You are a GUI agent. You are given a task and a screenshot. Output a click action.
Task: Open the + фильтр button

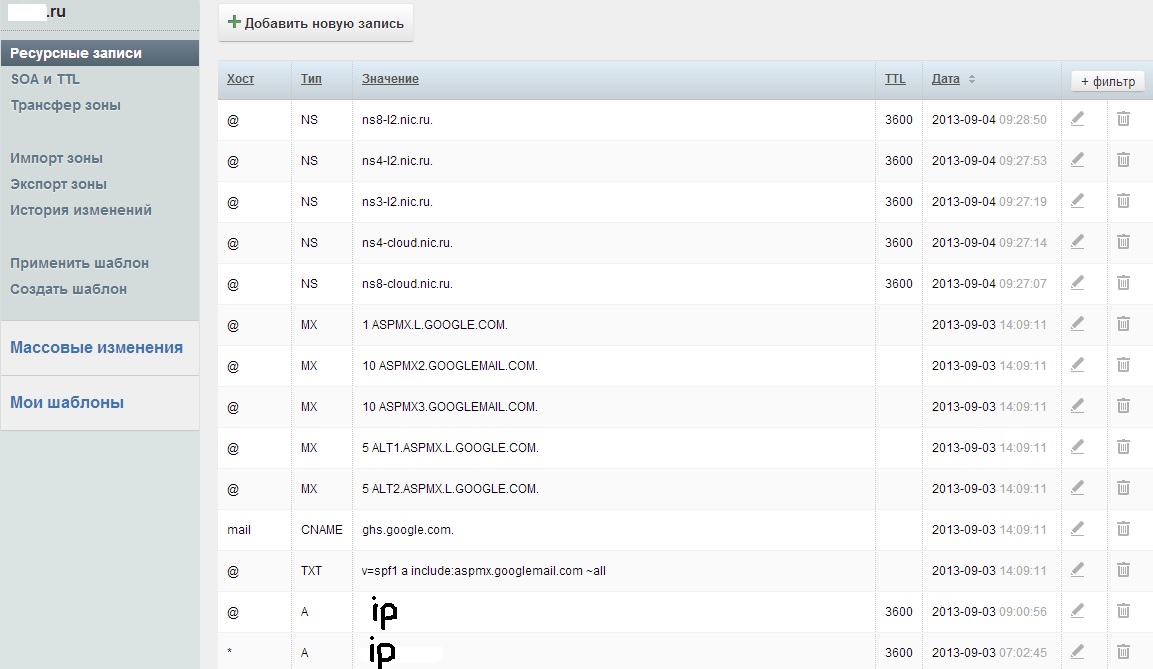[x=1107, y=82]
